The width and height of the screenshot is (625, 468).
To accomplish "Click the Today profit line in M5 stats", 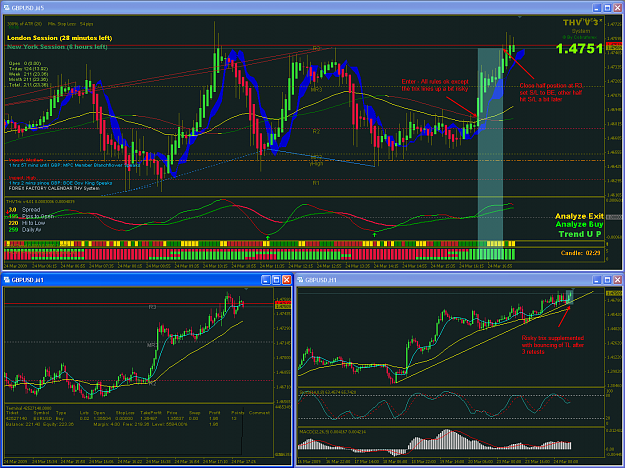I will point(28,69).
